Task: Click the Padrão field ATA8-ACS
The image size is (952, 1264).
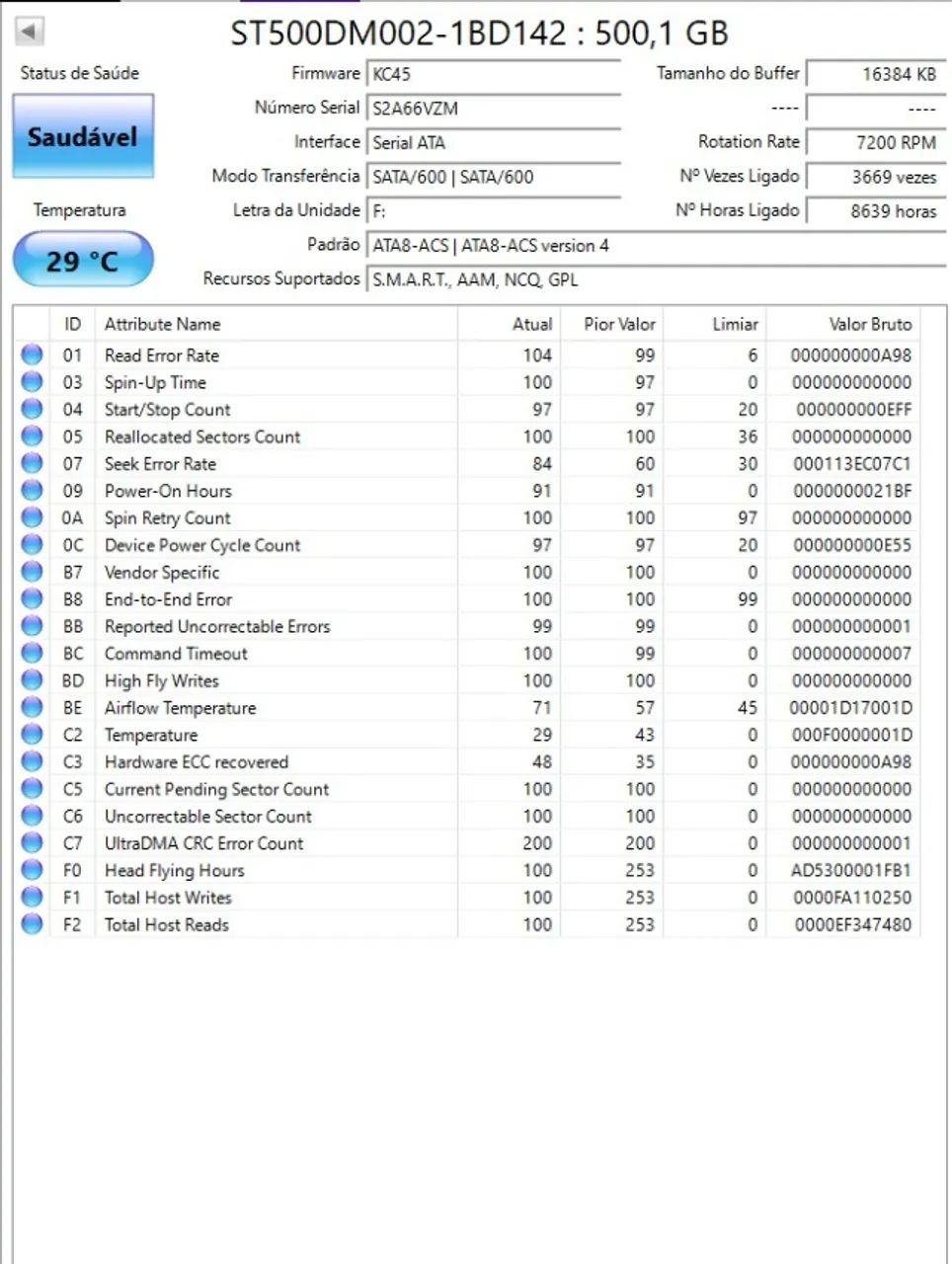Action: pos(657,246)
